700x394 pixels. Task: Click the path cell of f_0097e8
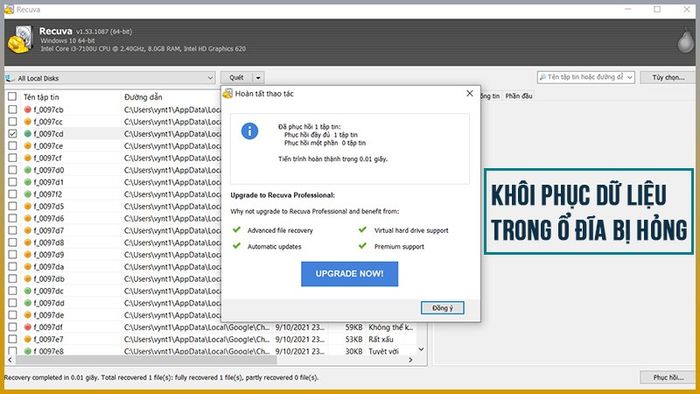click(x=197, y=351)
